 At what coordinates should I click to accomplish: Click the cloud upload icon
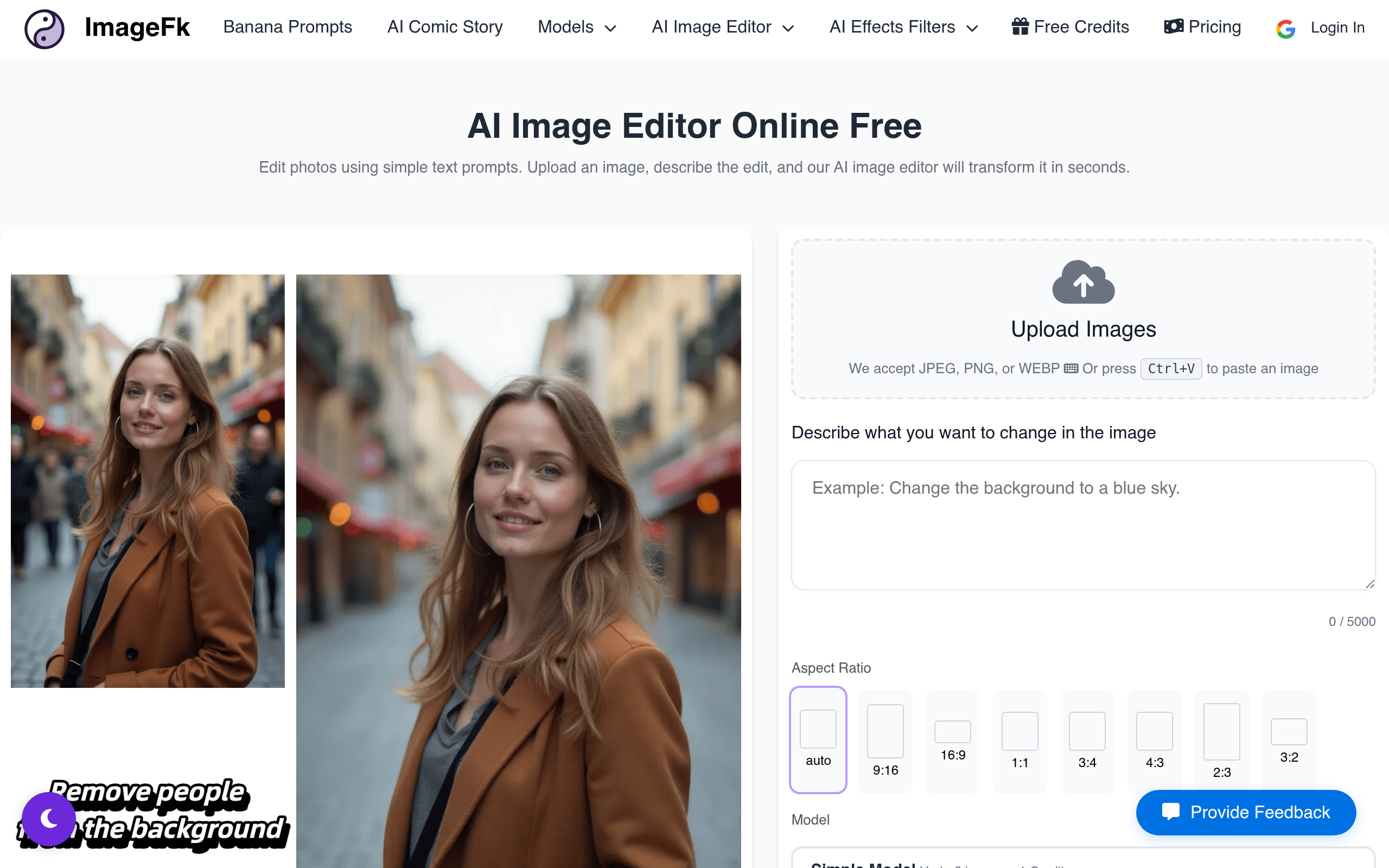(x=1083, y=282)
